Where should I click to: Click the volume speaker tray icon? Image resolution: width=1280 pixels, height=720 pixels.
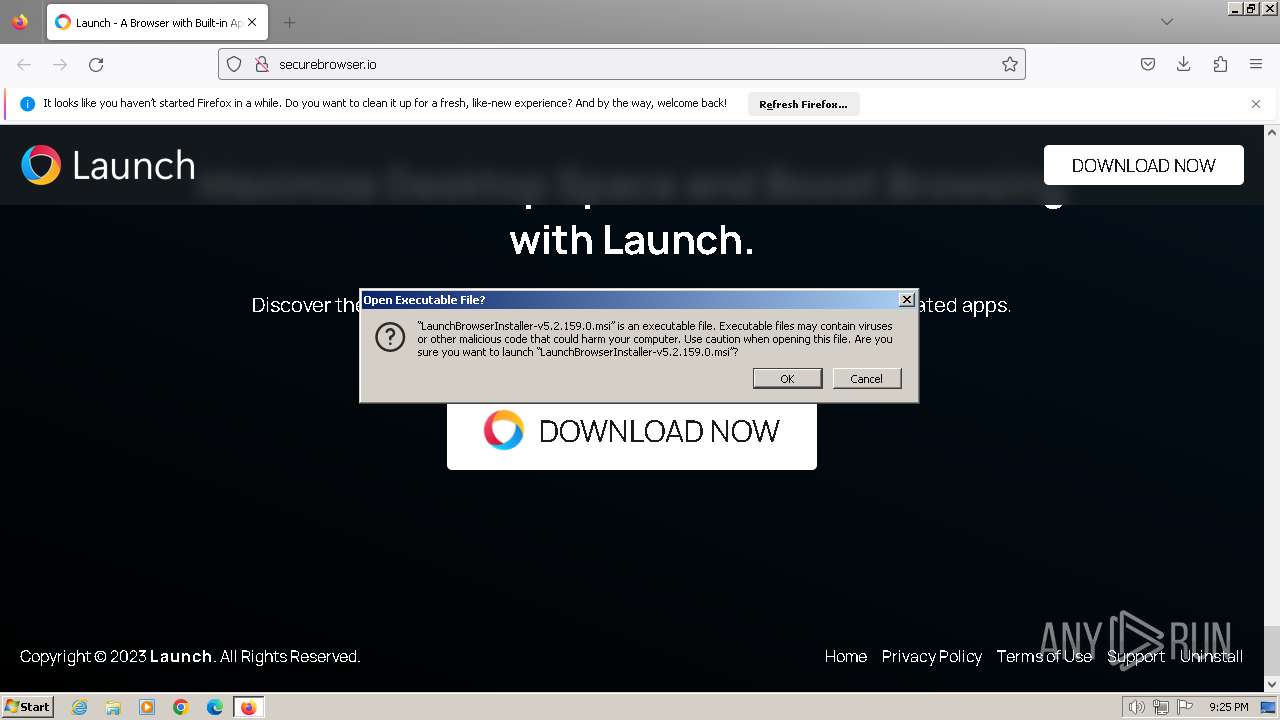pos(1136,707)
